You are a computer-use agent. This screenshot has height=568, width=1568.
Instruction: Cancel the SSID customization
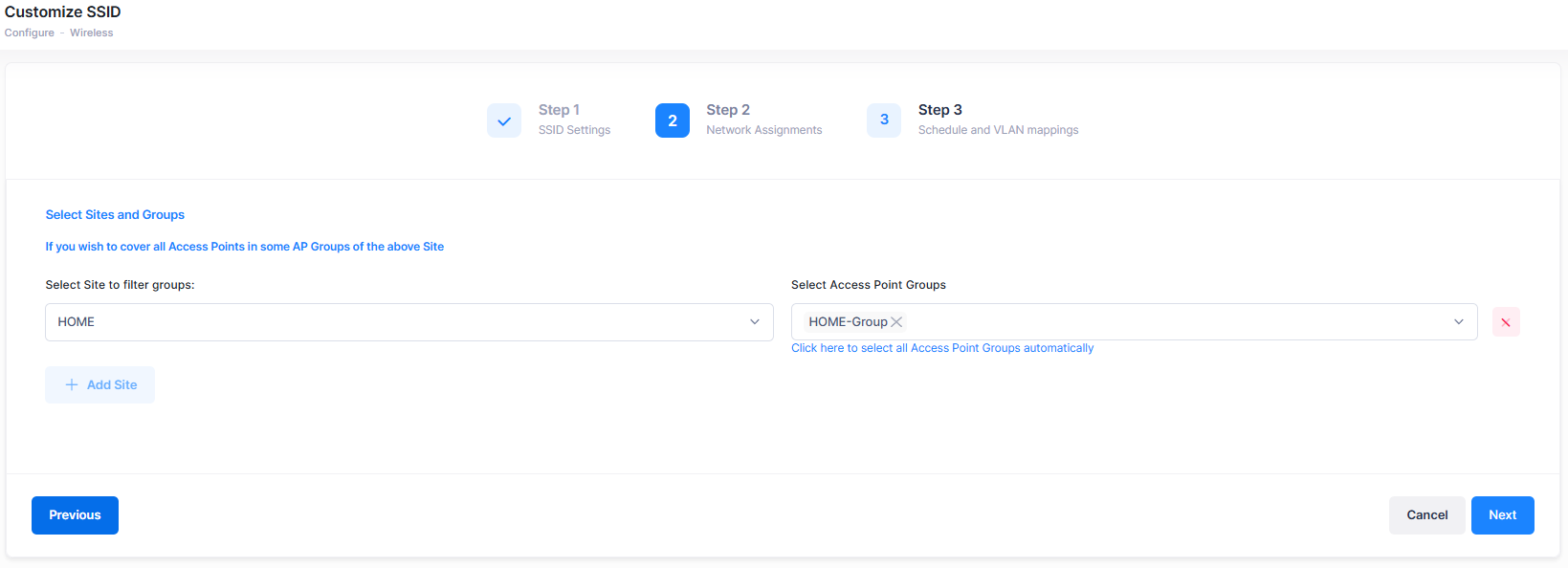click(x=1426, y=515)
